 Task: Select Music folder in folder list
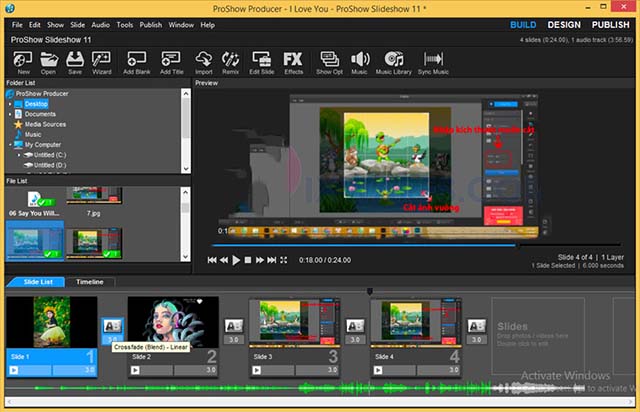[x=33, y=134]
